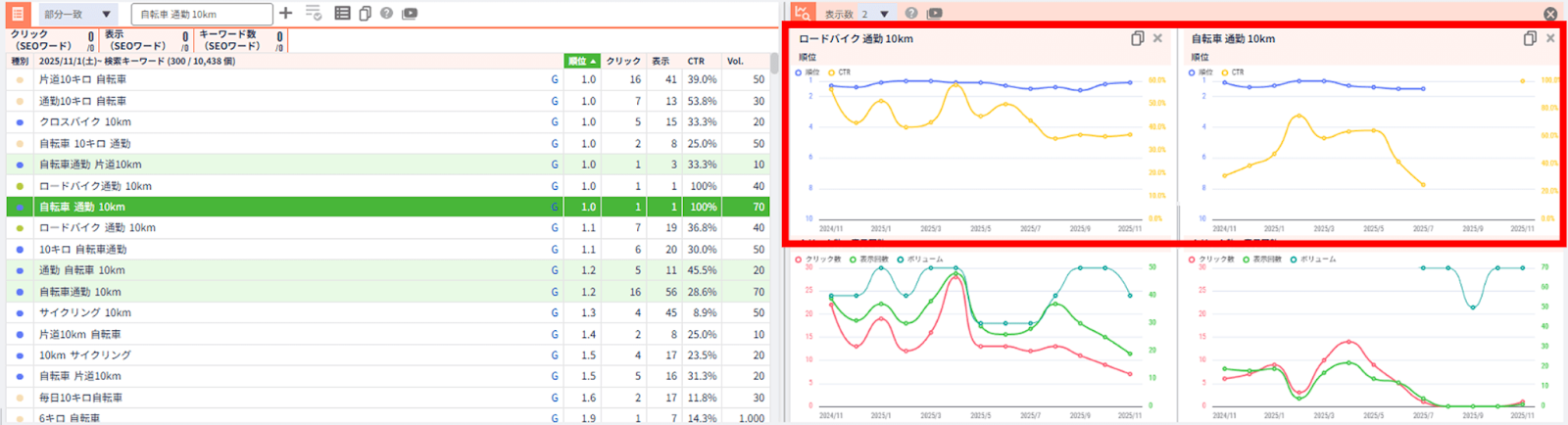Copy the ロードバイク 通勤 10km chart
1568x425 pixels.
pos(1137,38)
